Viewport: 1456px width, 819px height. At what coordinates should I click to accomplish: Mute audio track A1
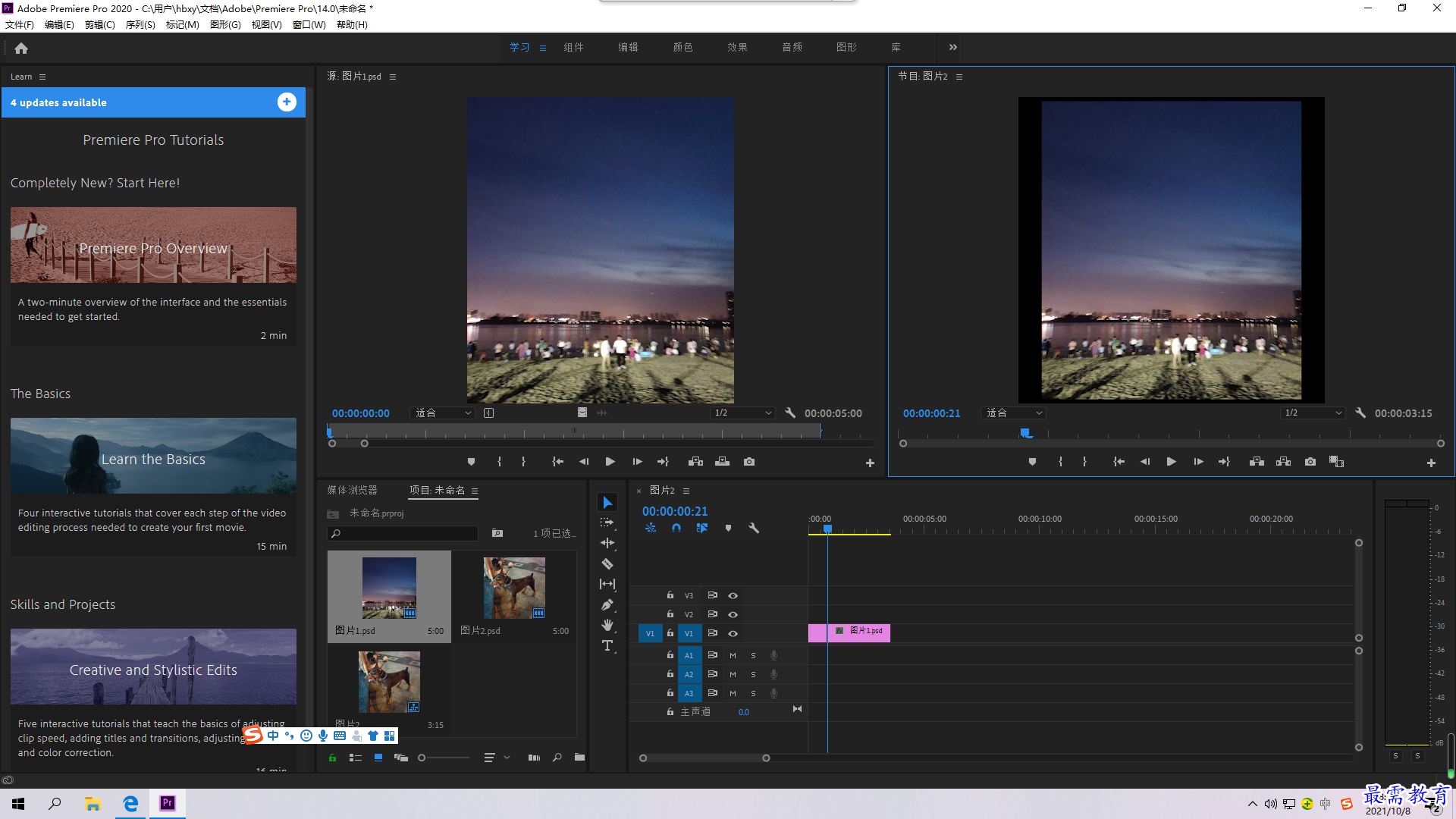(733, 655)
